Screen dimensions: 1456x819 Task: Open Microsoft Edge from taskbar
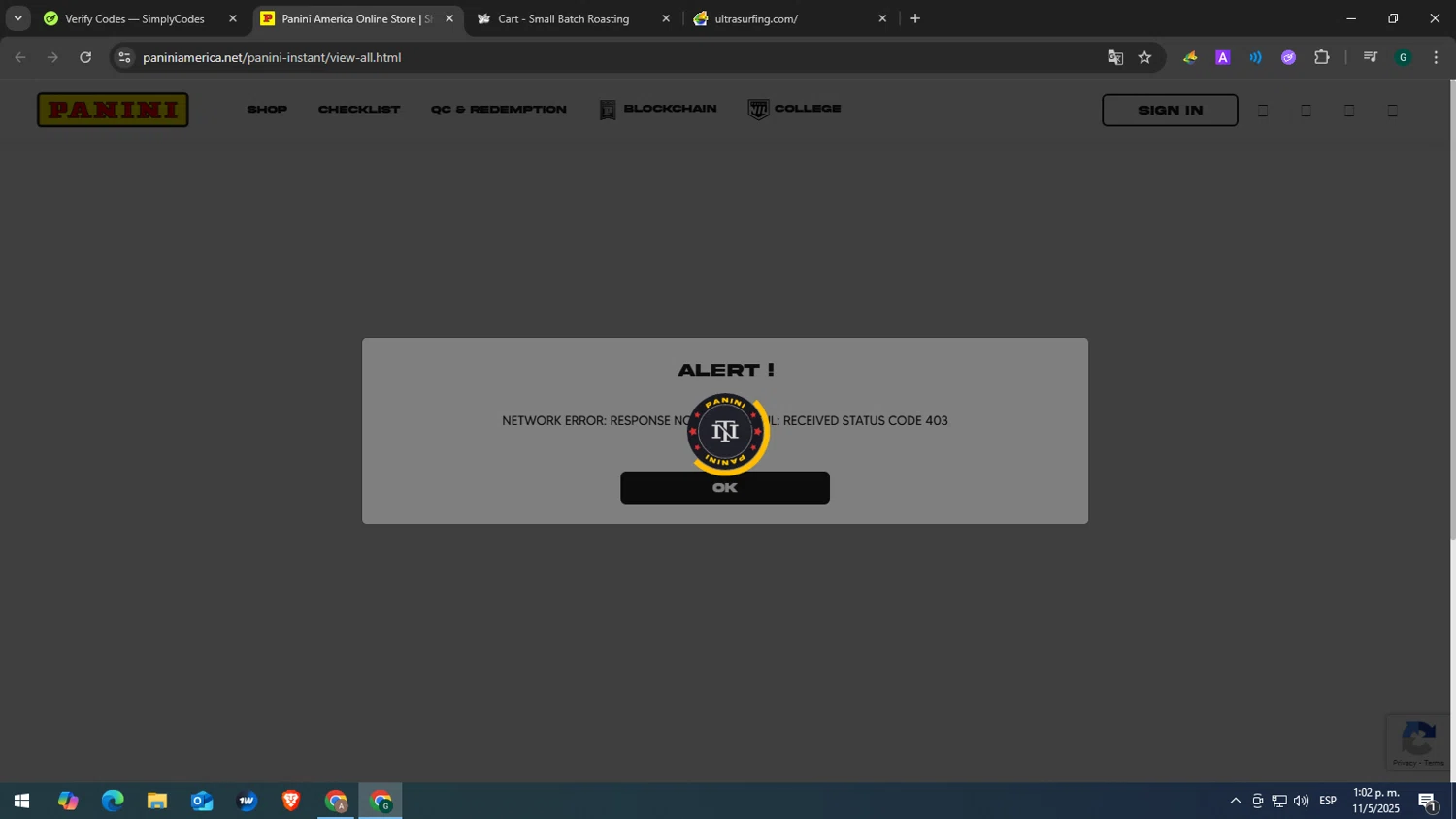(113, 801)
